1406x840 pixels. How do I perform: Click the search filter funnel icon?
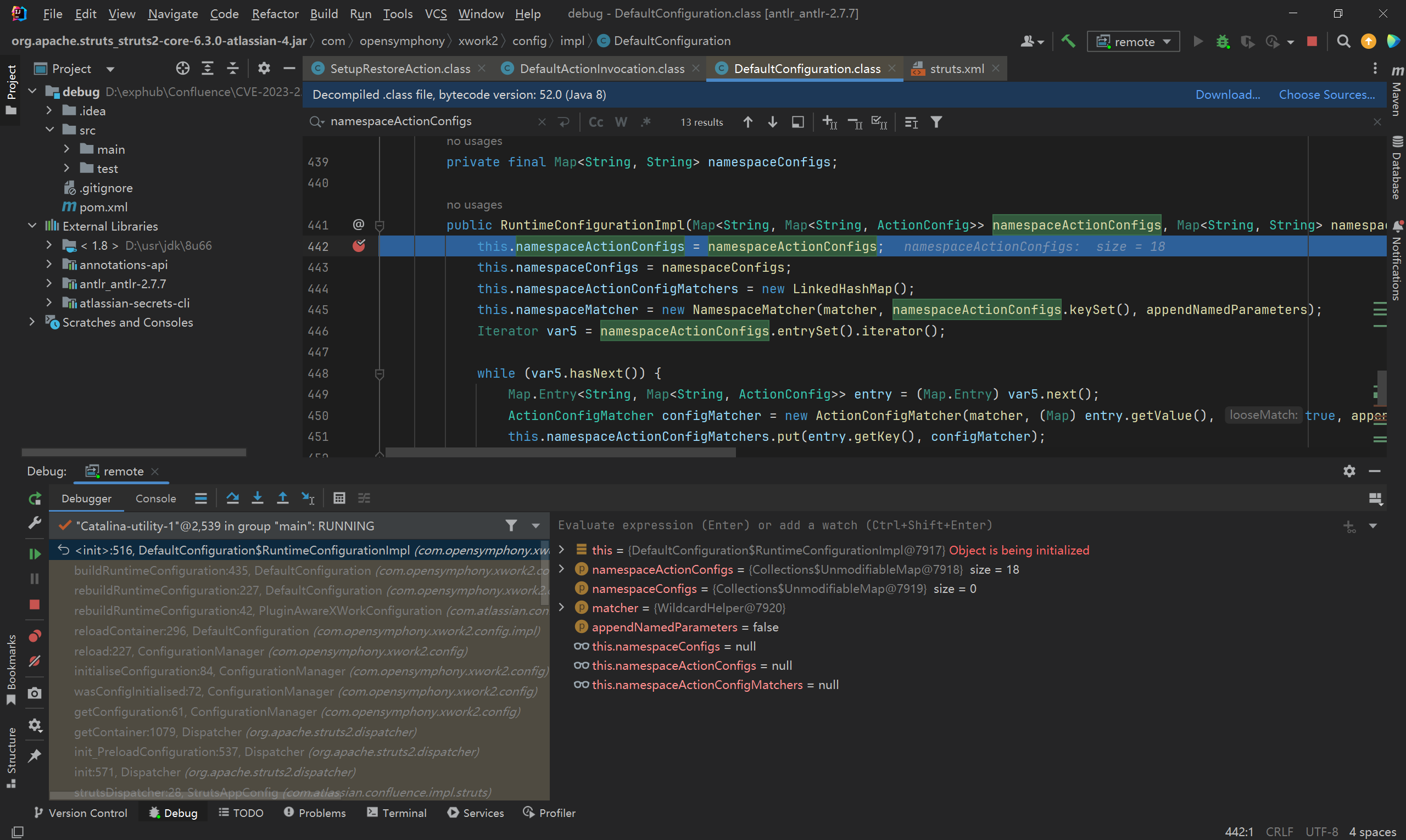936,122
